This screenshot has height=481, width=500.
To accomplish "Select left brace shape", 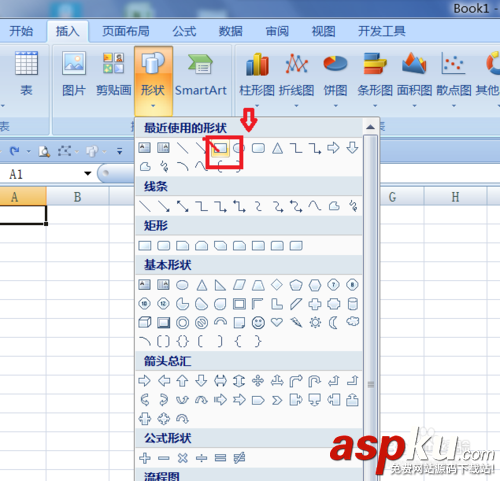I will click(238, 341).
